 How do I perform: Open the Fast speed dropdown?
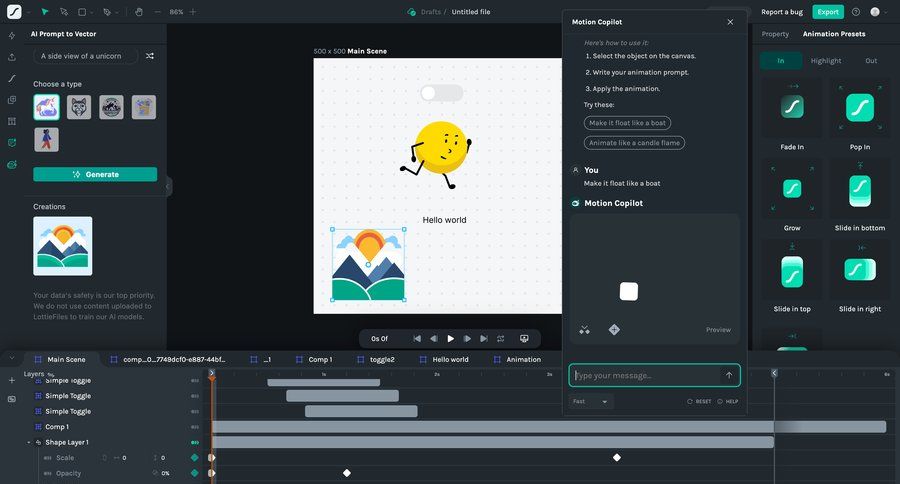coord(590,401)
